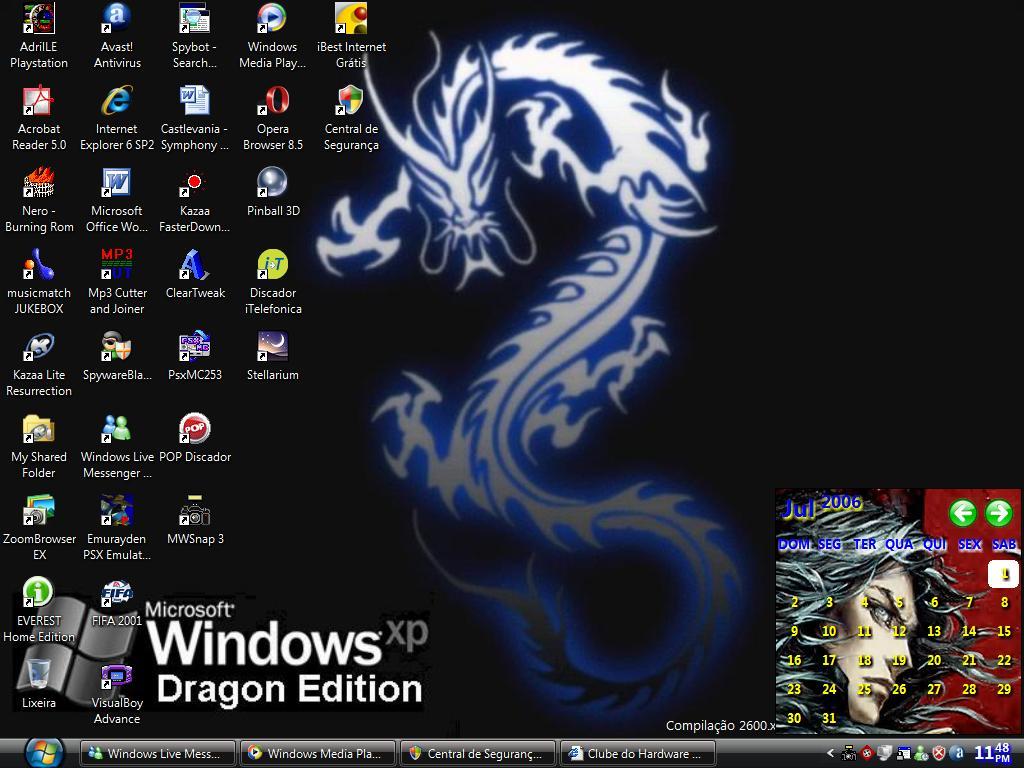The width and height of the screenshot is (1024, 768).
Task: Click the taskbar clock showing 11:48 PM
Action: [993, 753]
